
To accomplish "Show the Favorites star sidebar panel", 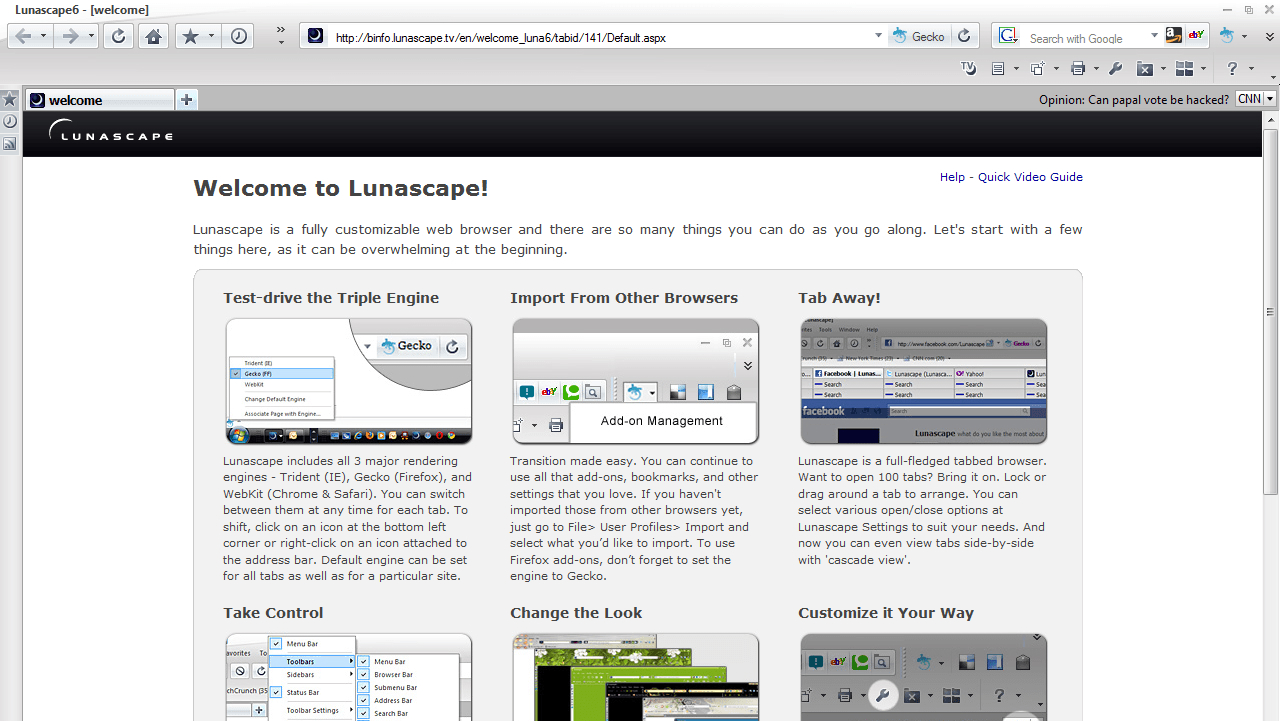I will [x=9, y=99].
